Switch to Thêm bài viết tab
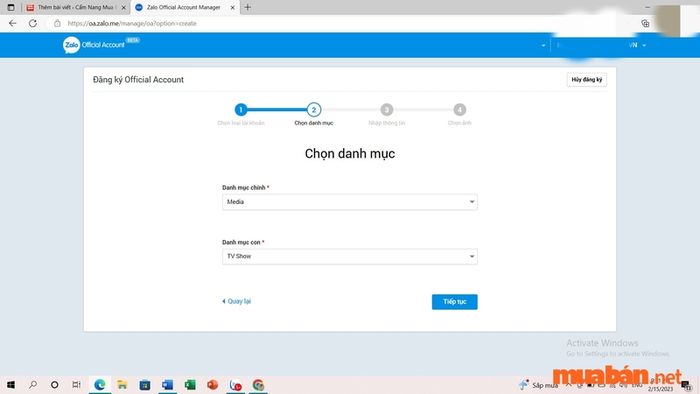This screenshot has height=394, width=700. [75, 7]
